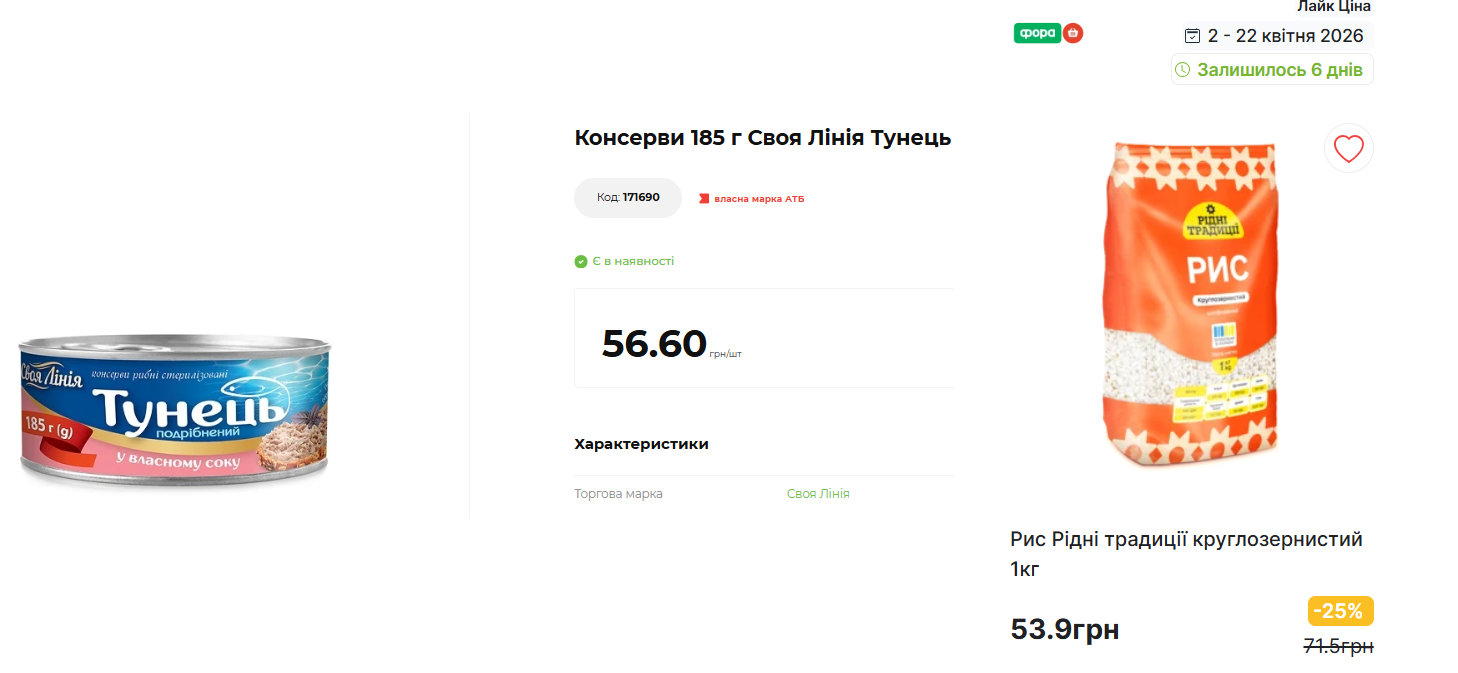Image resolution: width=1458 pixels, height=673 pixels.
Task: Open the rice package product image
Action: tap(1190, 305)
